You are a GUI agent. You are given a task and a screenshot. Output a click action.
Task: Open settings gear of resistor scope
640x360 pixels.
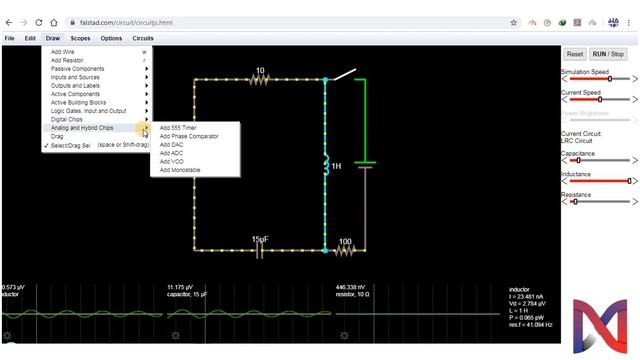tap(344, 336)
